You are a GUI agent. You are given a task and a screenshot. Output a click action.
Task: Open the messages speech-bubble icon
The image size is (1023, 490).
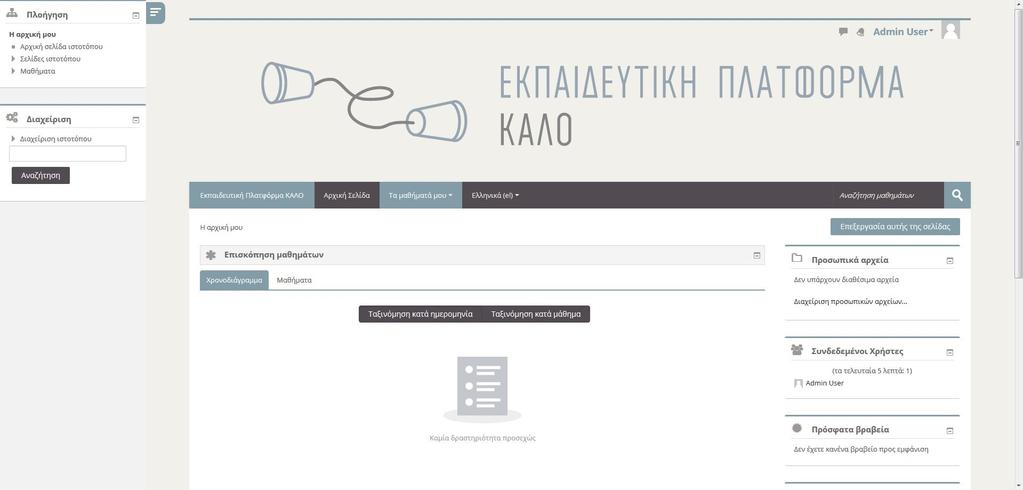coord(843,31)
